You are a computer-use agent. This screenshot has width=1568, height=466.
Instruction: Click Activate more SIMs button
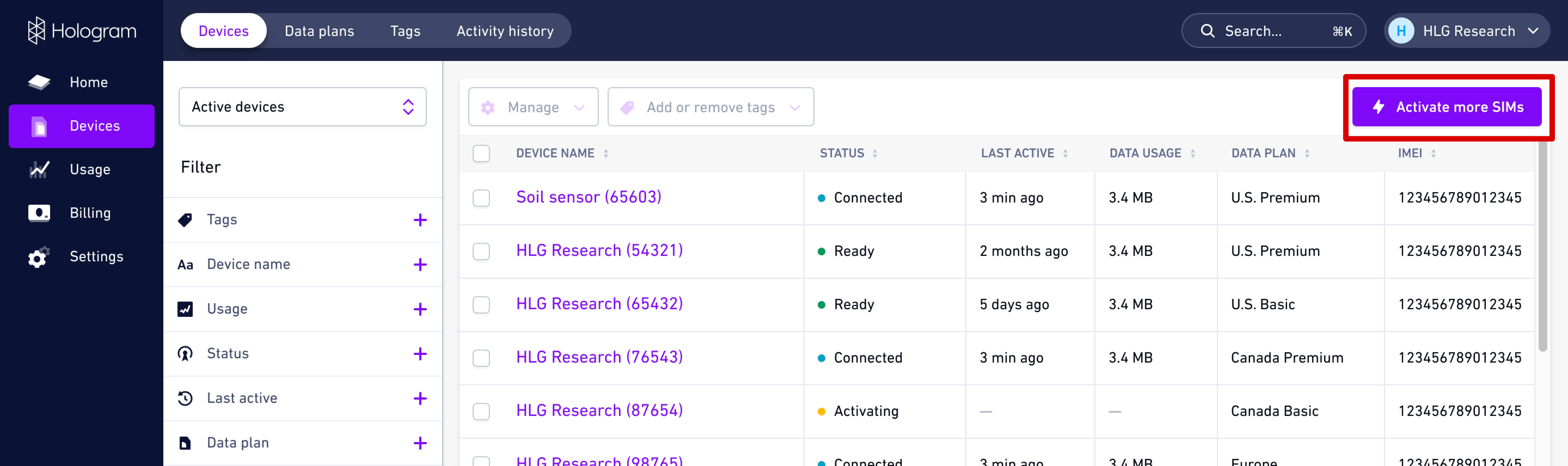(x=1447, y=107)
